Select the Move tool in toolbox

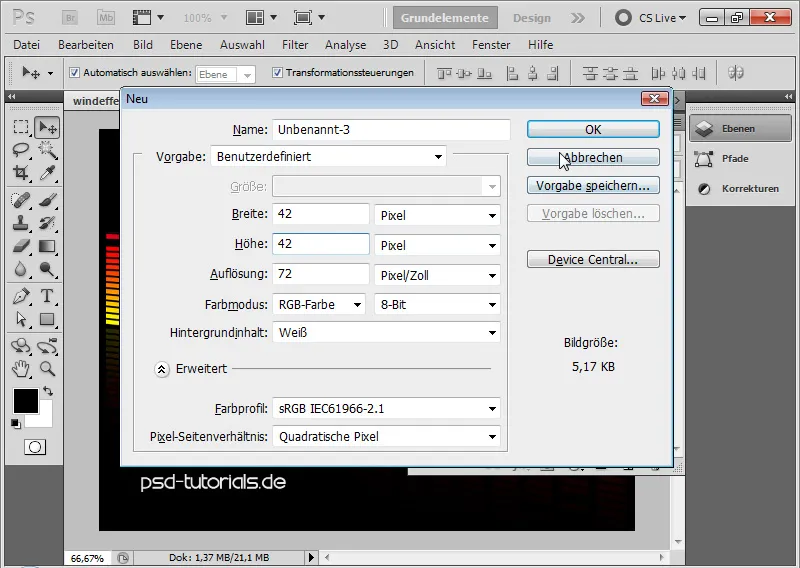click(x=47, y=128)
